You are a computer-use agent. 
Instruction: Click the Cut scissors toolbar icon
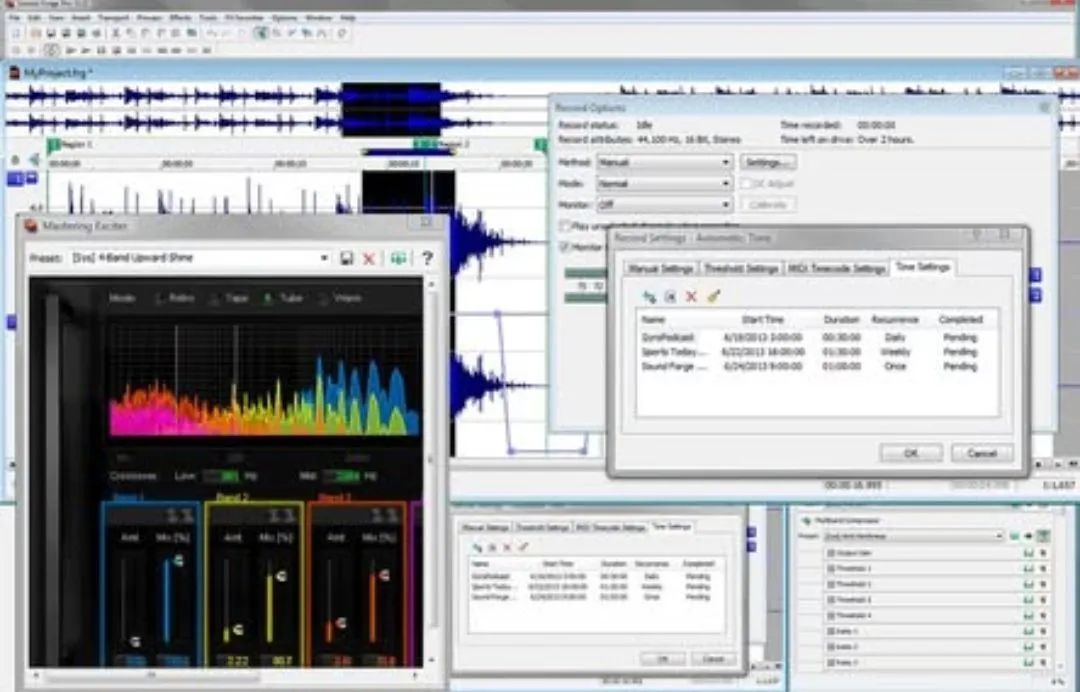116,32
